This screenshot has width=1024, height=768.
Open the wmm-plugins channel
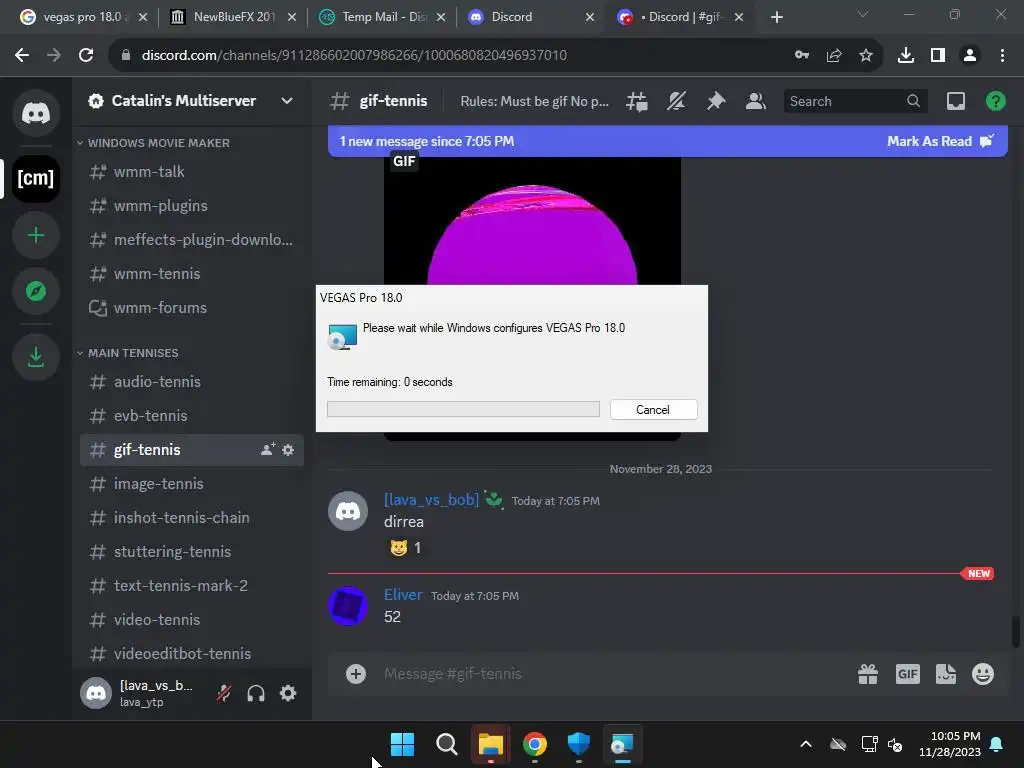tap(191, 206)
